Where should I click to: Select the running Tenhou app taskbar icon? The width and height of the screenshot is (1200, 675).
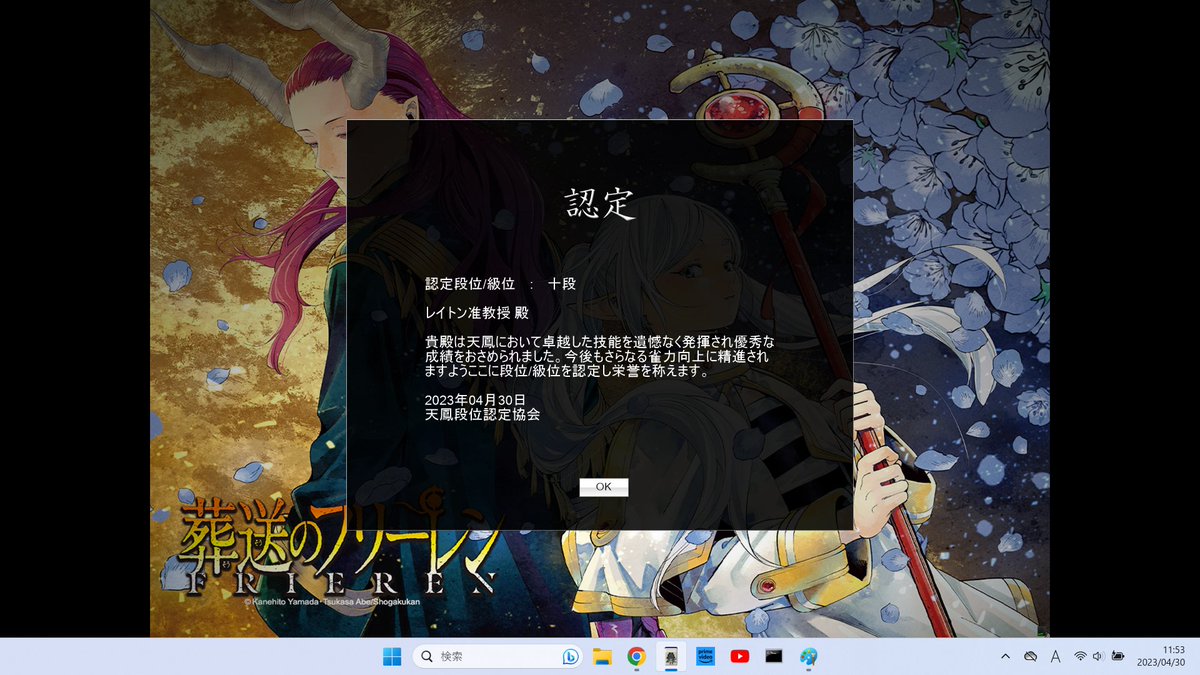tap(671, 656)
